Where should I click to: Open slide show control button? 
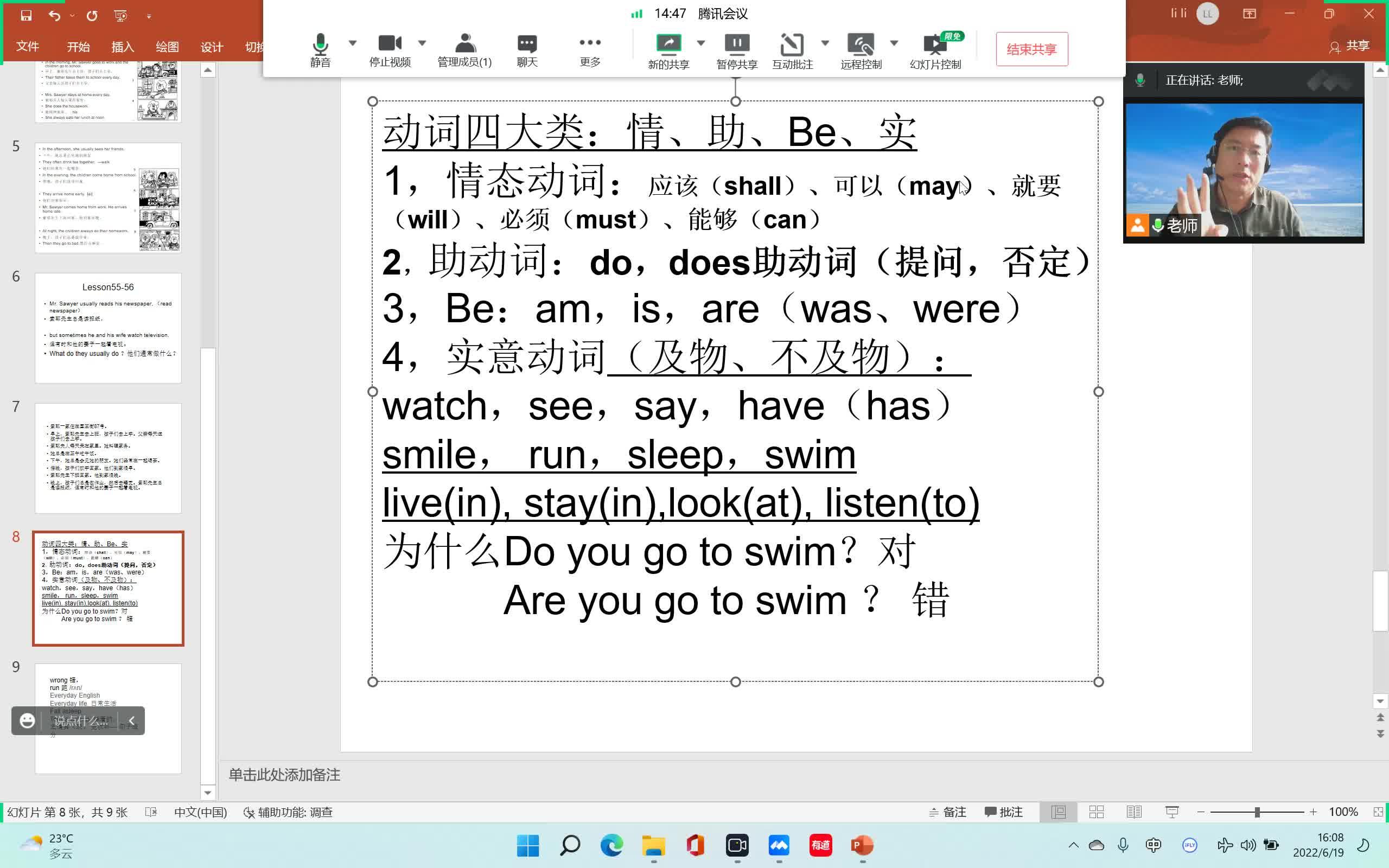tap(935, 50)
